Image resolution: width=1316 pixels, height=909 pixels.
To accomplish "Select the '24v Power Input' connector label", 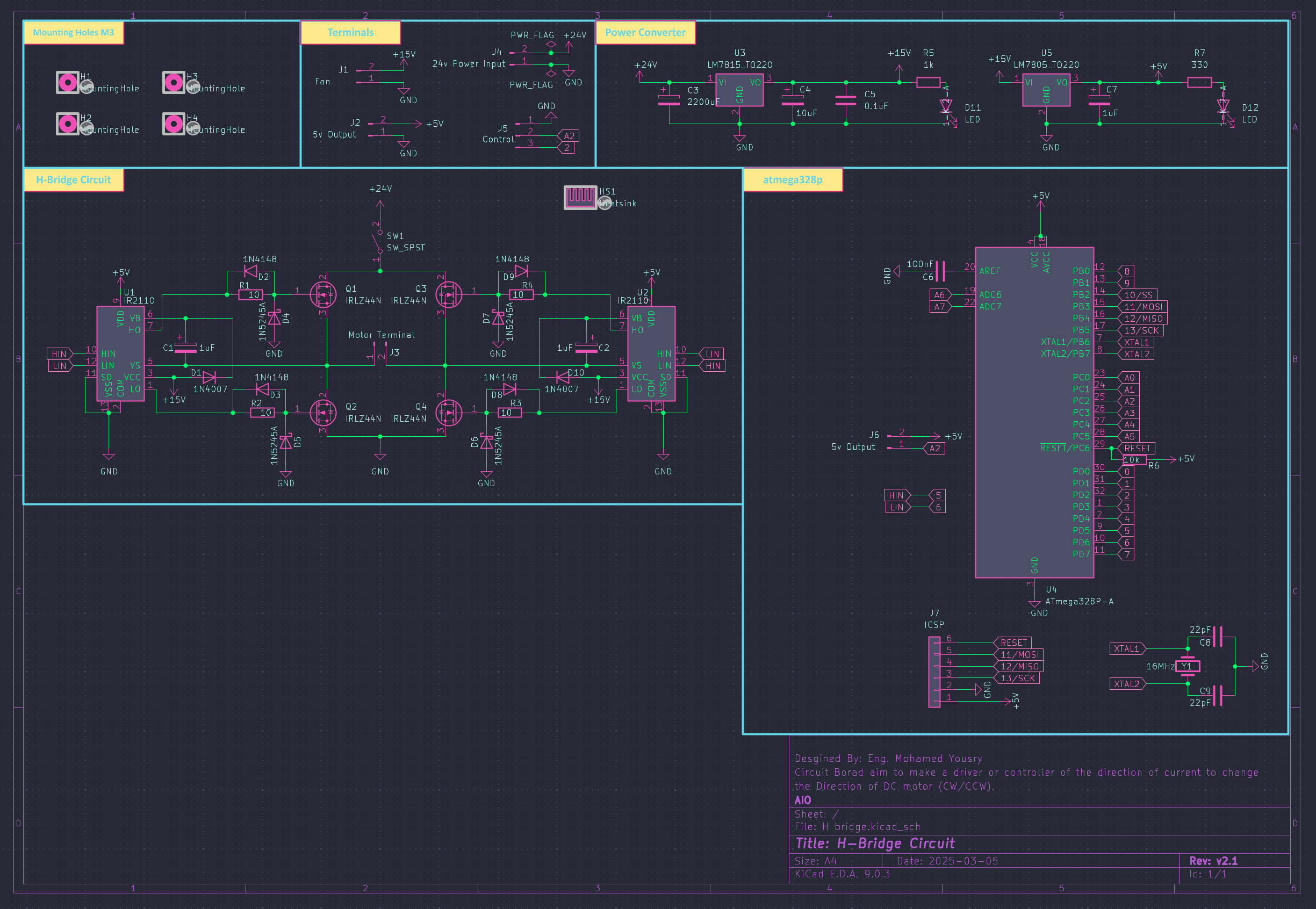I will click(468, 64).
